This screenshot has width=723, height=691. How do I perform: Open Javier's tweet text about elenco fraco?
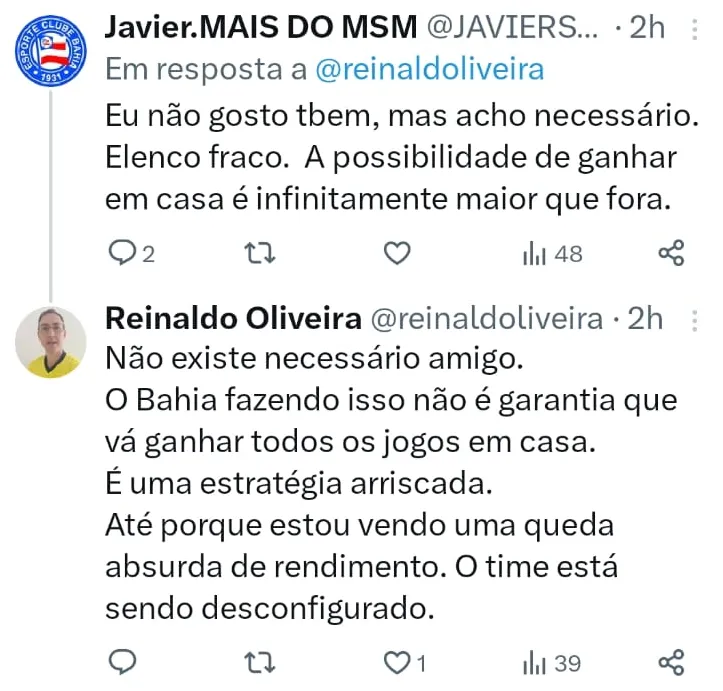400,158
